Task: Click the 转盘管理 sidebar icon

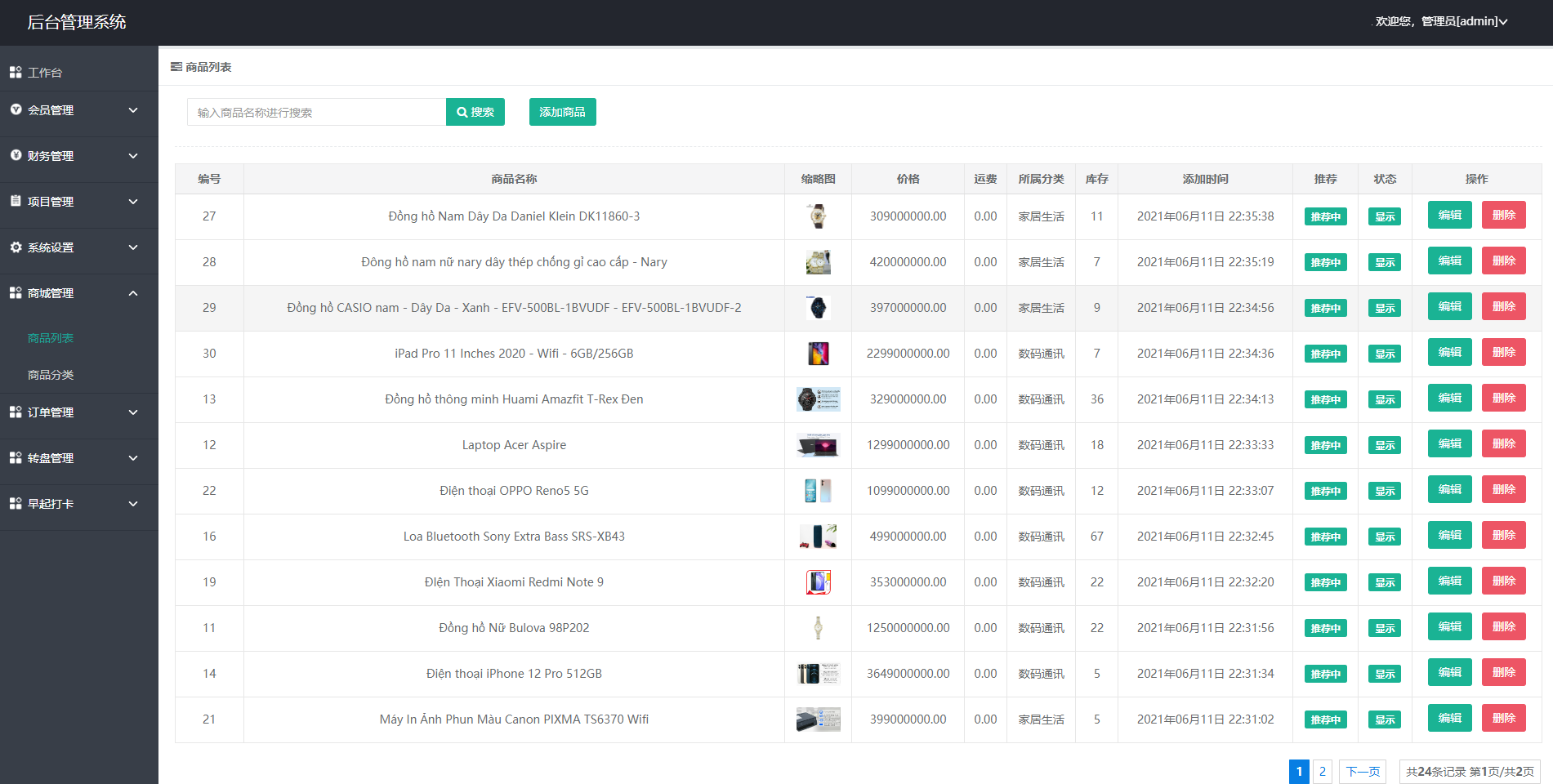Action: (16, 458)
